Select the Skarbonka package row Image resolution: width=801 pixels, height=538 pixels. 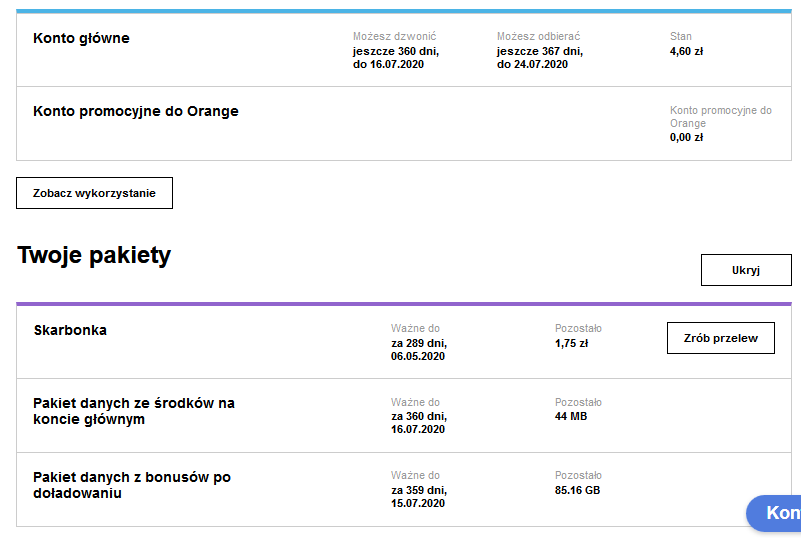70,330
